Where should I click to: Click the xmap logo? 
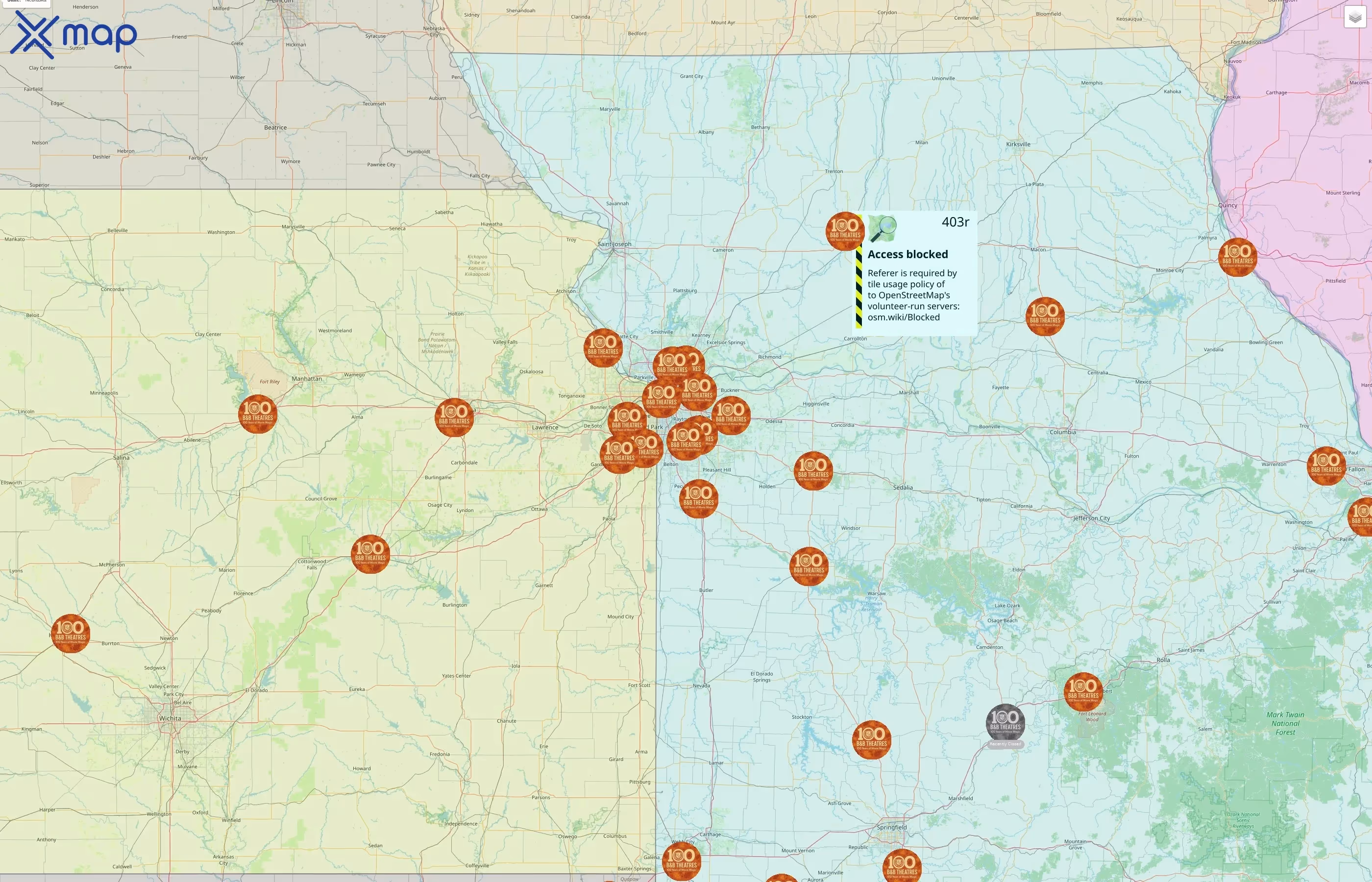(x=74, y=34)
